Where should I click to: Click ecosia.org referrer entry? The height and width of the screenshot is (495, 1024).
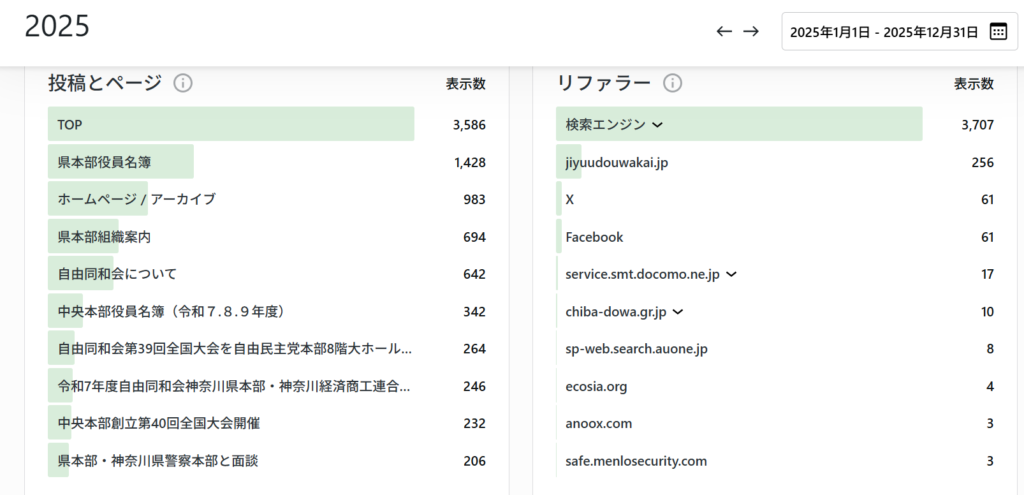tap(596, 386)
